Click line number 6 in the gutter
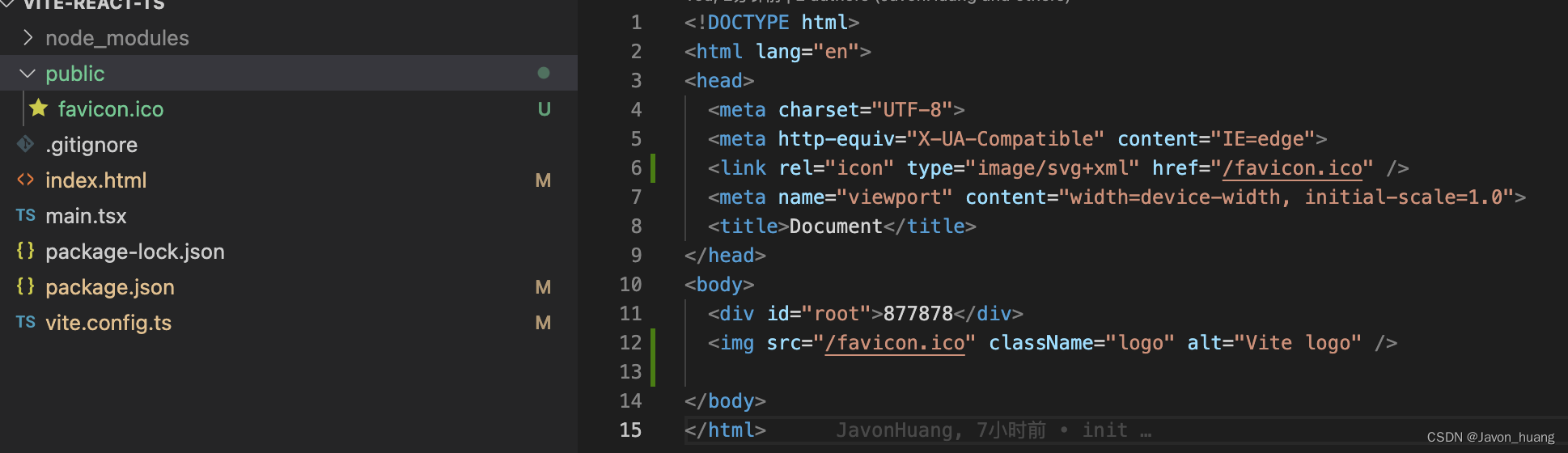Screen dimensions: 1568x453 (x=637, y=168)
